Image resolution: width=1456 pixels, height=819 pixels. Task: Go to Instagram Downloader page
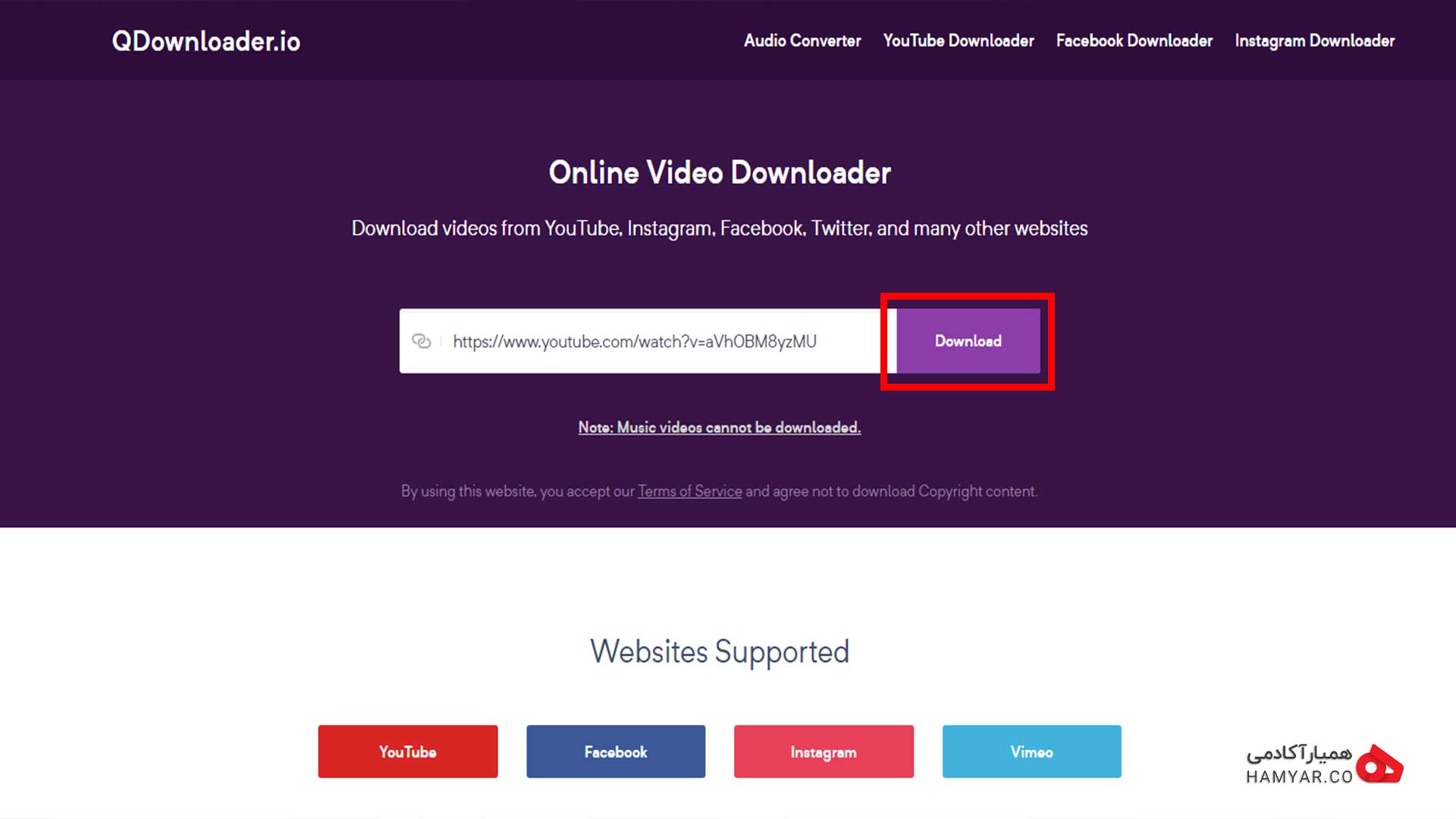(x=1315, y=41)
